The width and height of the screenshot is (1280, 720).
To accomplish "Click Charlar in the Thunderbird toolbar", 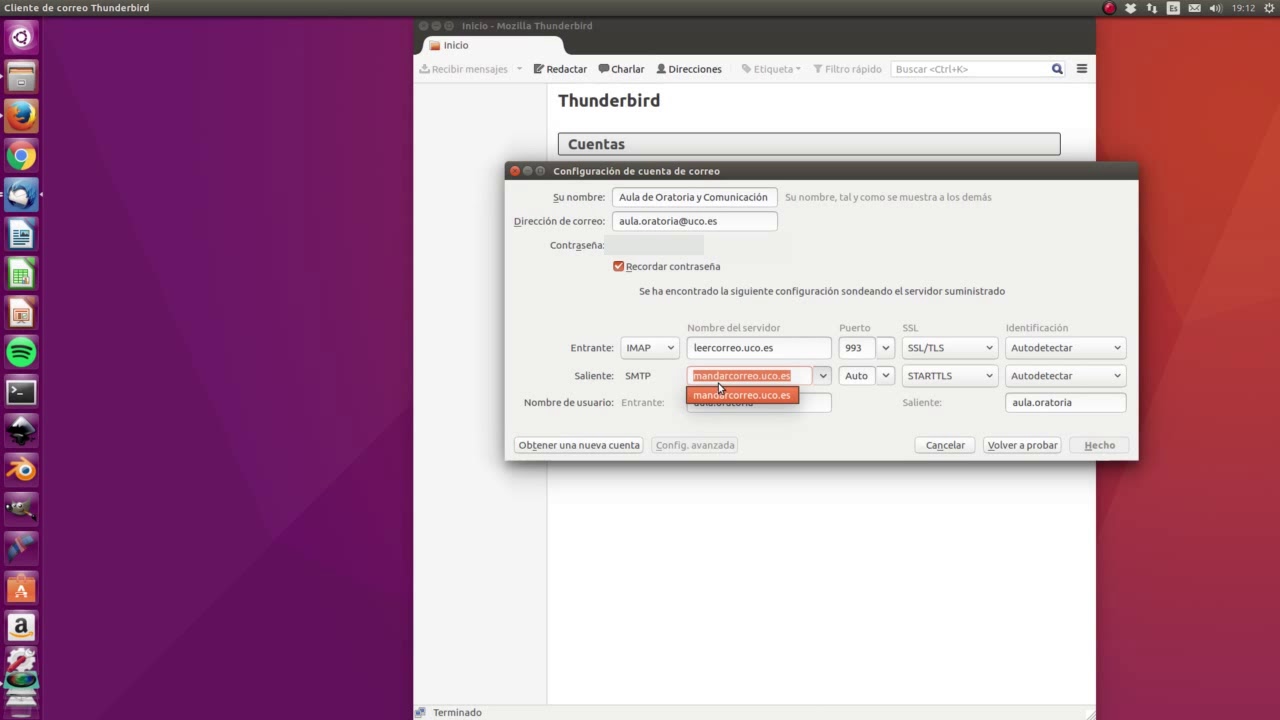I will (621, 69).
